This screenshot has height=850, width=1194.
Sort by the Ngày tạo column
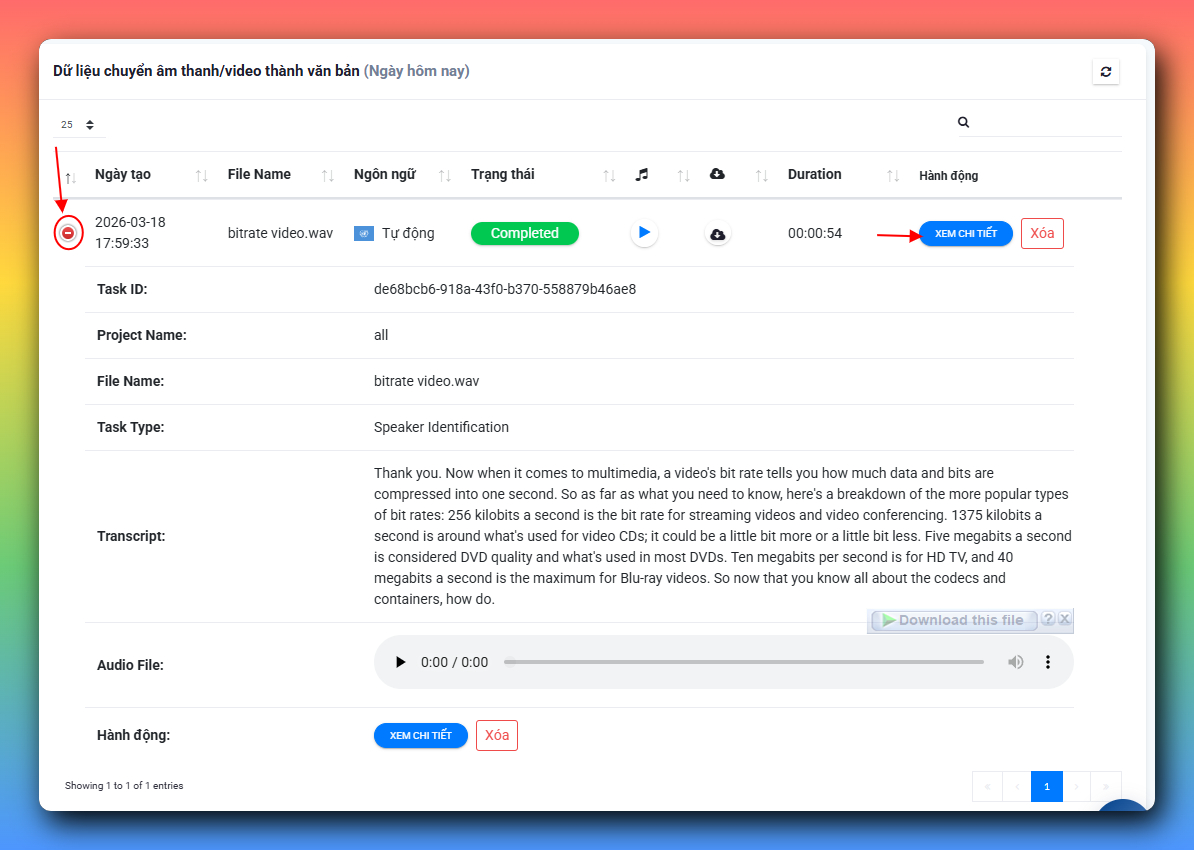123,174
